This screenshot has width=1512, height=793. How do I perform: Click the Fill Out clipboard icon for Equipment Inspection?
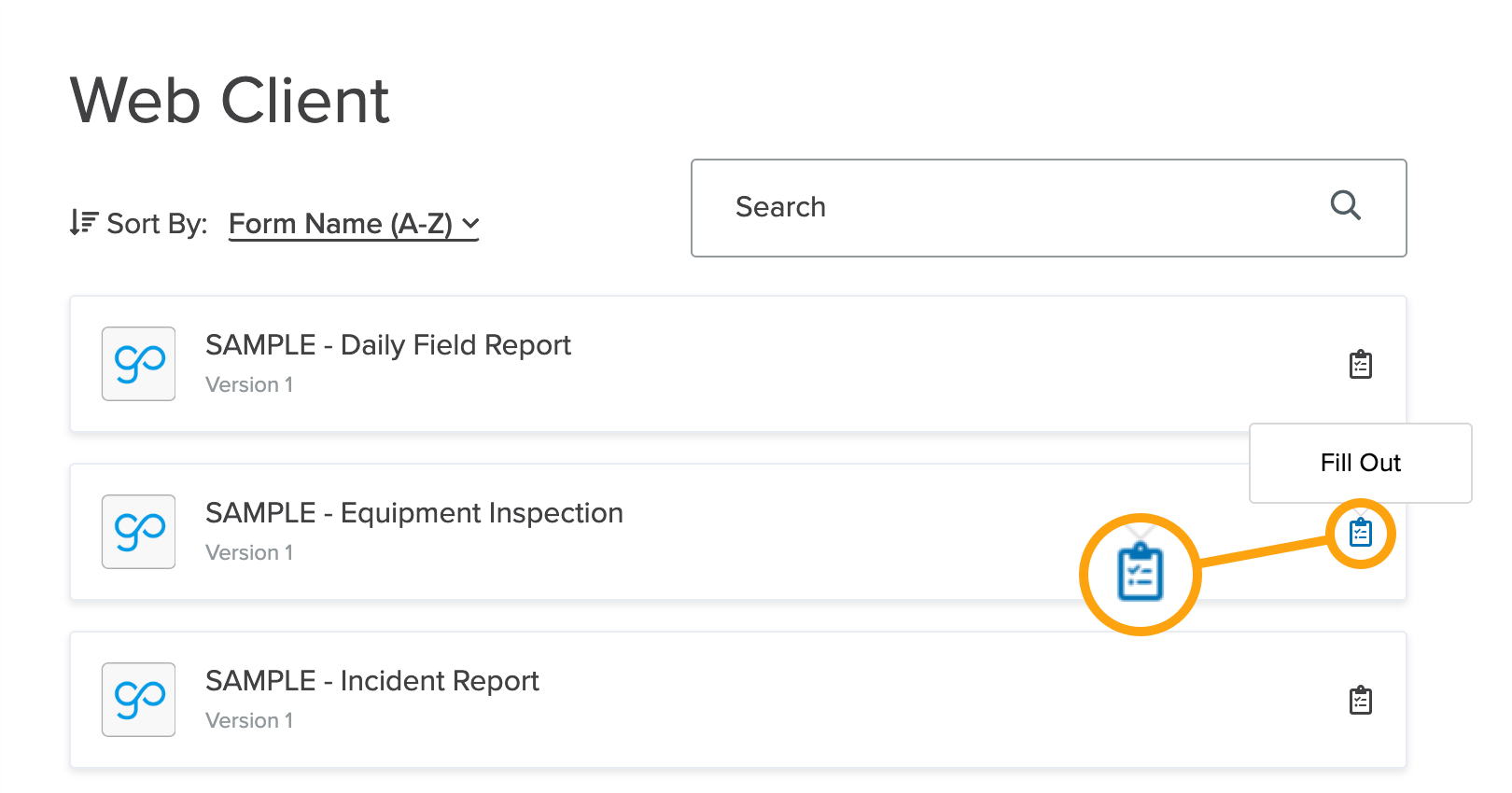point(1361,532)
